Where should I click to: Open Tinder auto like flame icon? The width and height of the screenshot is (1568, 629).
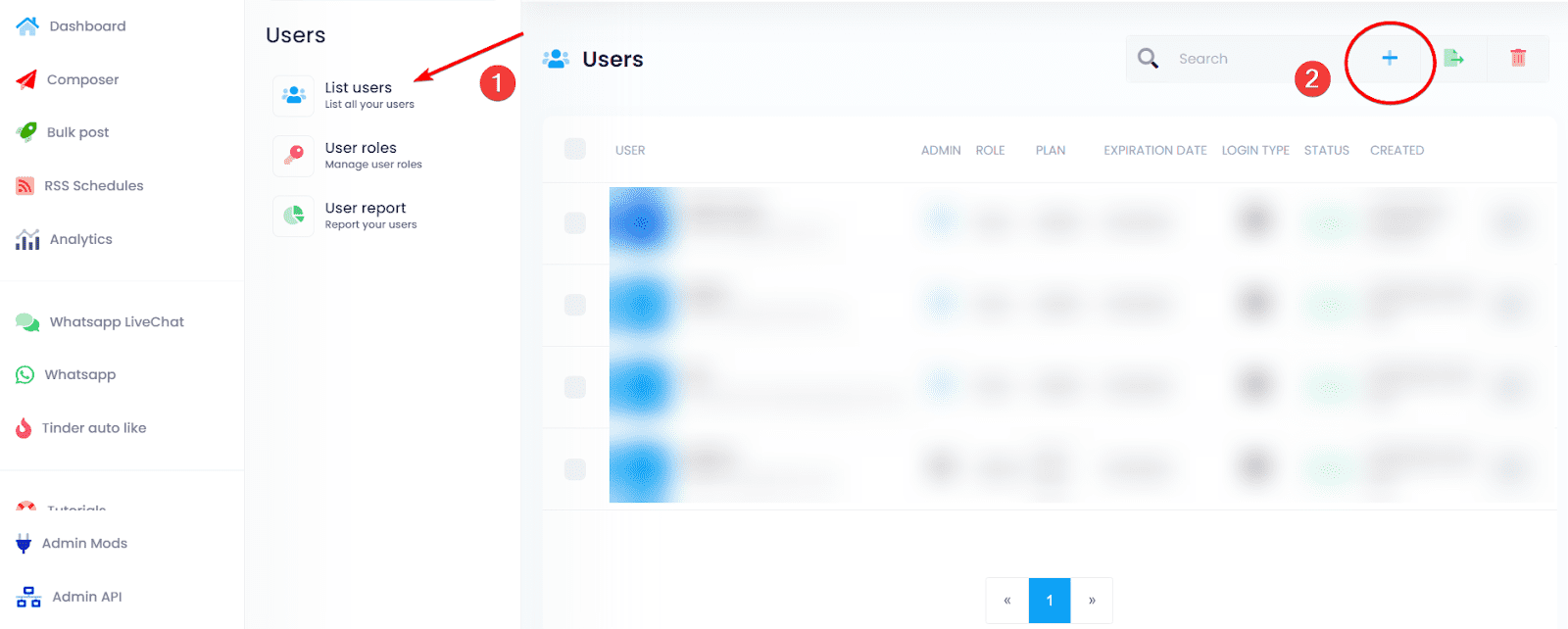coord(24,428)
